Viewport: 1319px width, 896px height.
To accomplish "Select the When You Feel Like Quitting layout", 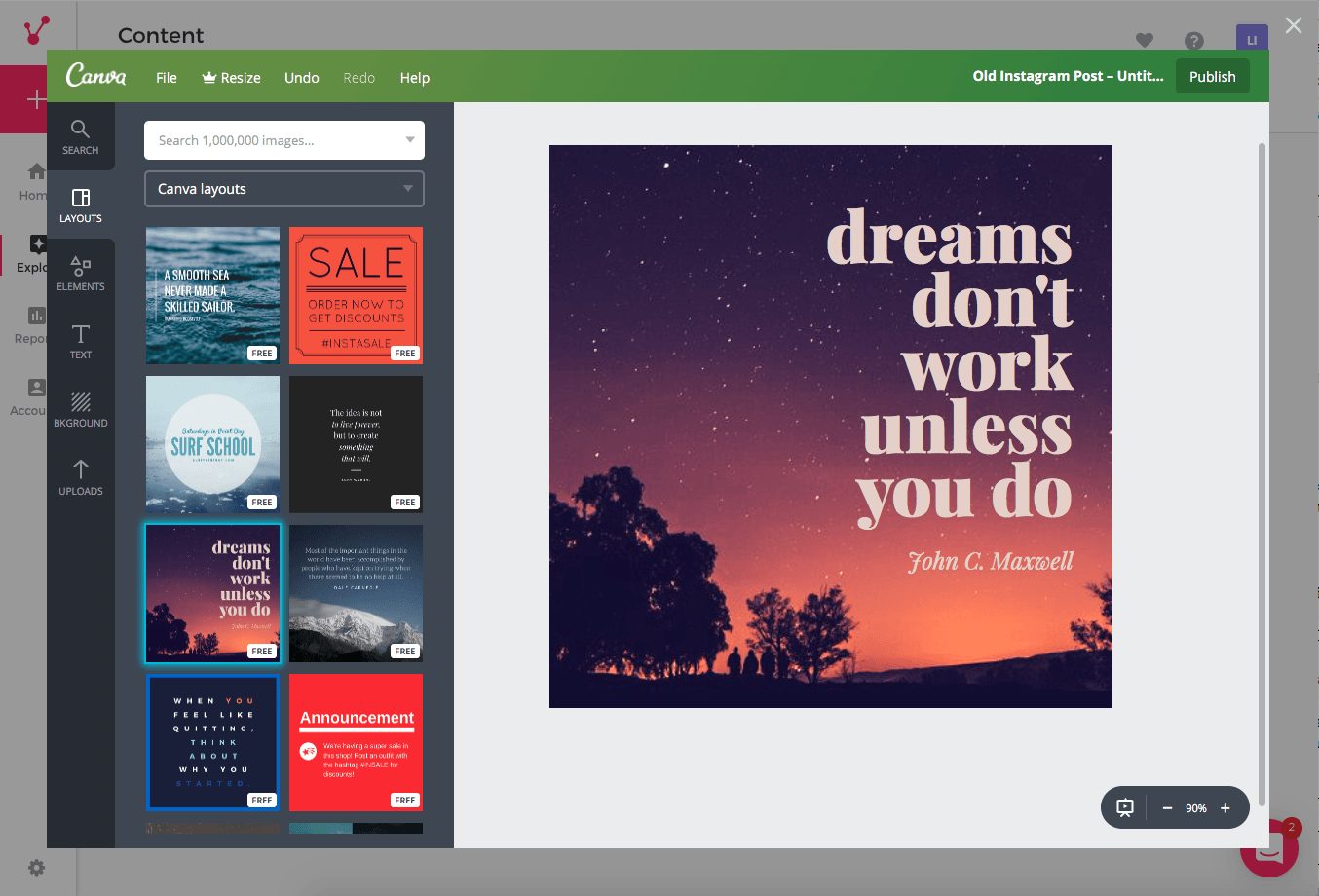I will pos(212,742).
